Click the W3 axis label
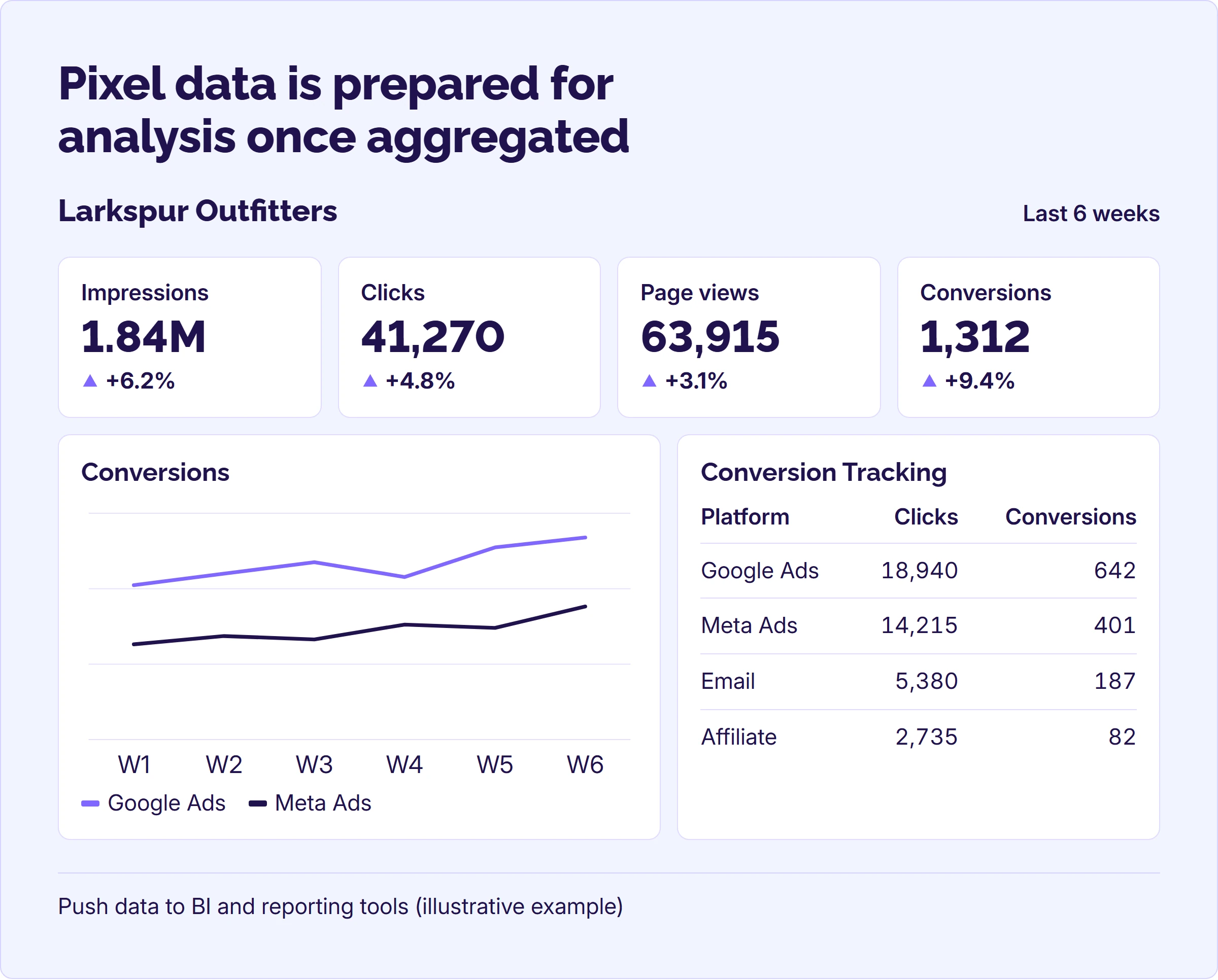1218x980 pixels. tap(314, 765)
